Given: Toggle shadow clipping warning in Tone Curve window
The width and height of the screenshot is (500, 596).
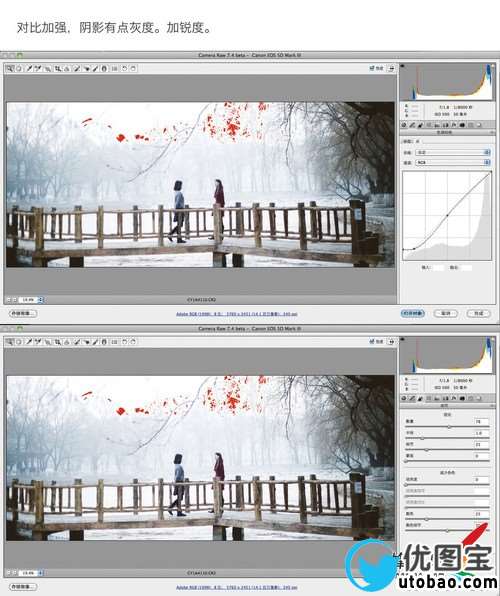Looking at the screenshot, I should pos(403,66).
